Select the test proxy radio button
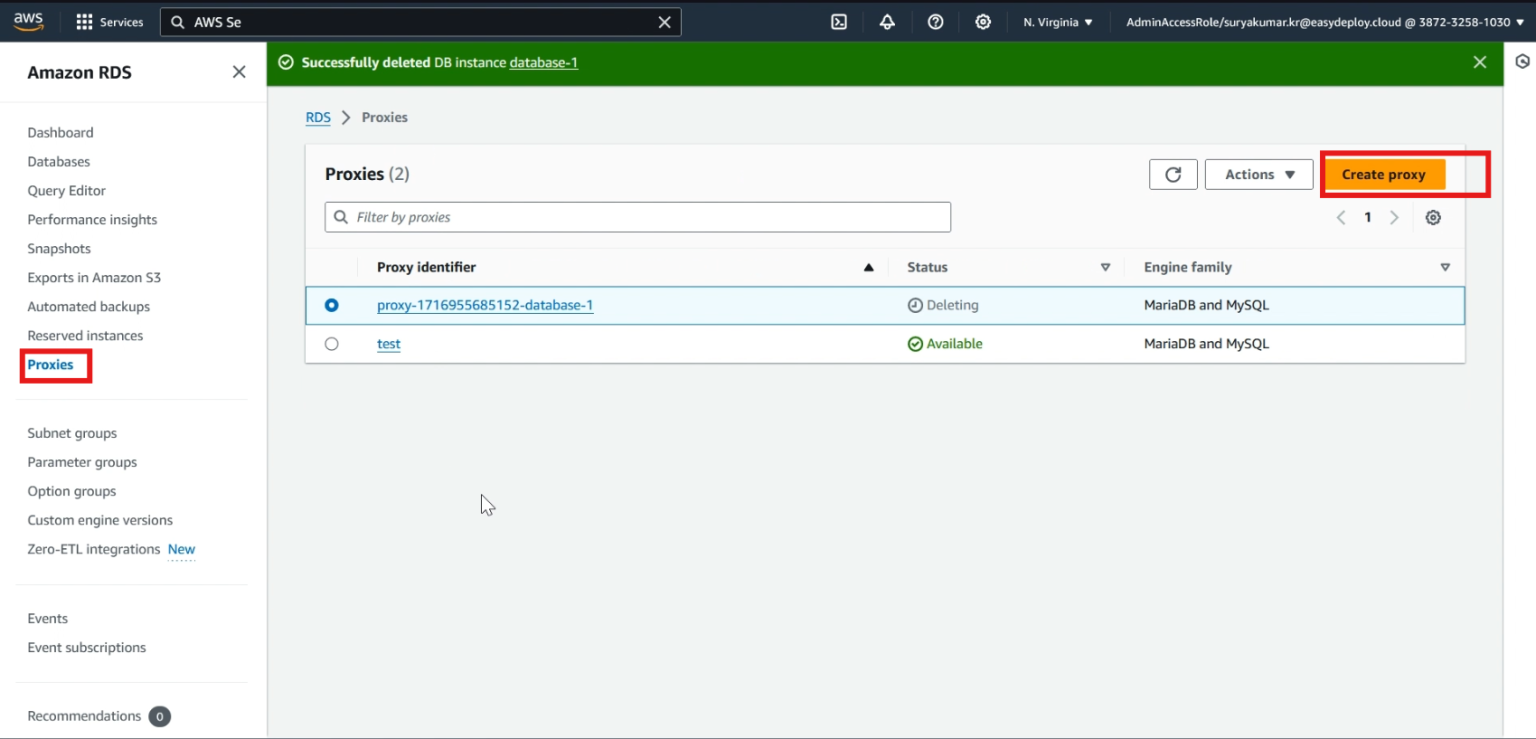This screenshot has height=739, width=1536. [332, 343]
